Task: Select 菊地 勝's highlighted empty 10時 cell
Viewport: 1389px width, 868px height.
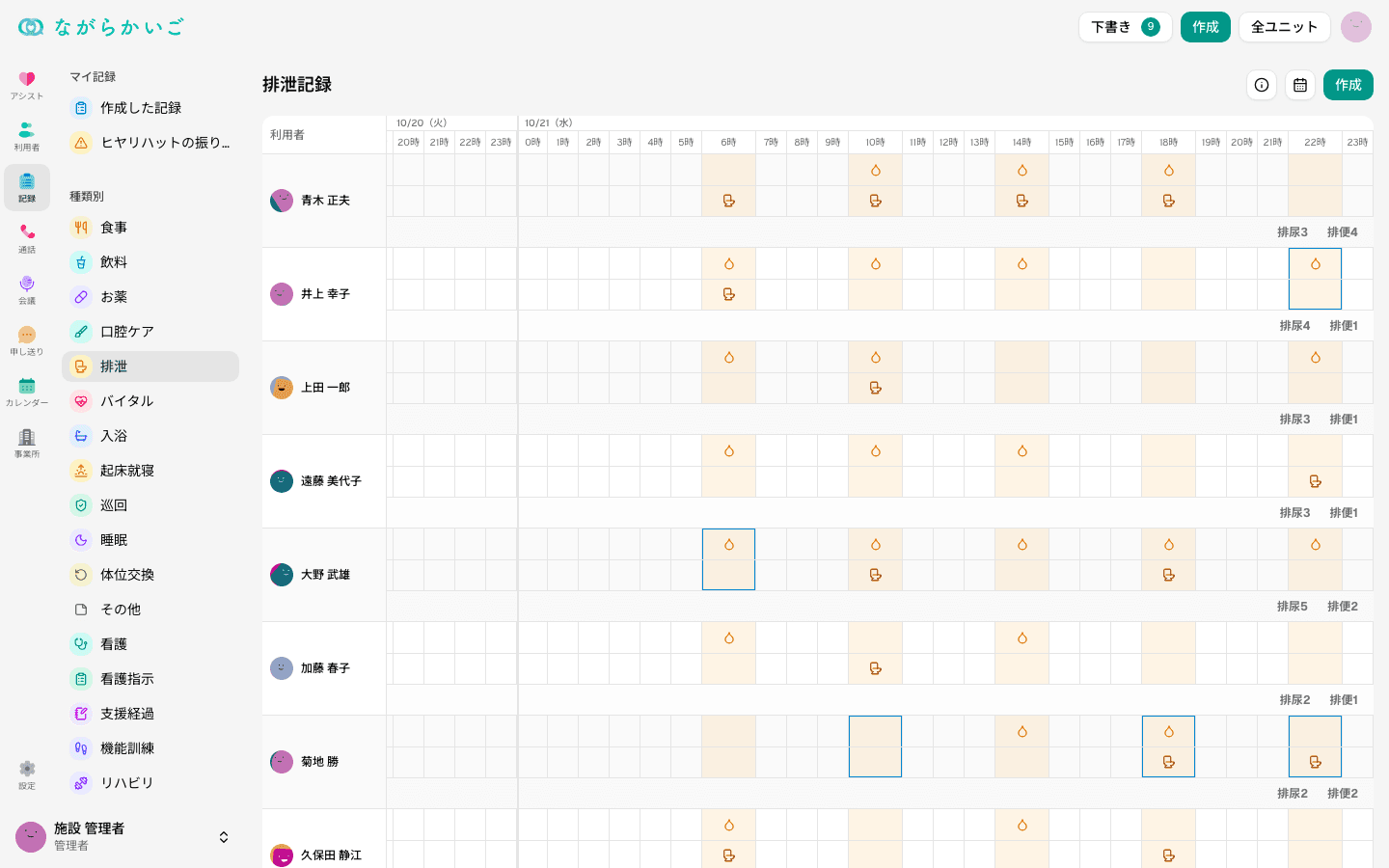Action: coord(876,746)
